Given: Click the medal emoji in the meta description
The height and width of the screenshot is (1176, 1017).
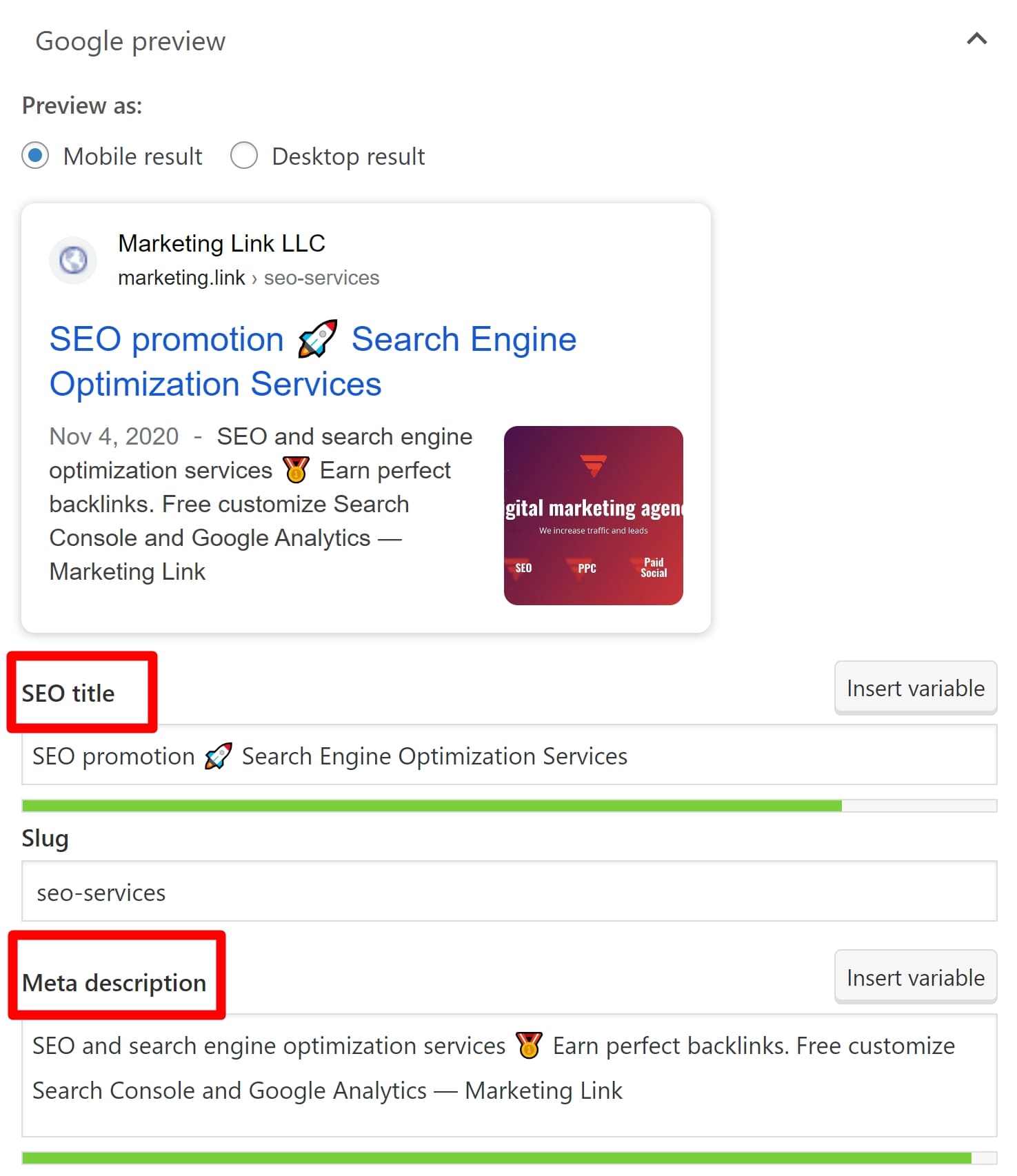Looking at the screenshot, I should tap(528, 1045).
